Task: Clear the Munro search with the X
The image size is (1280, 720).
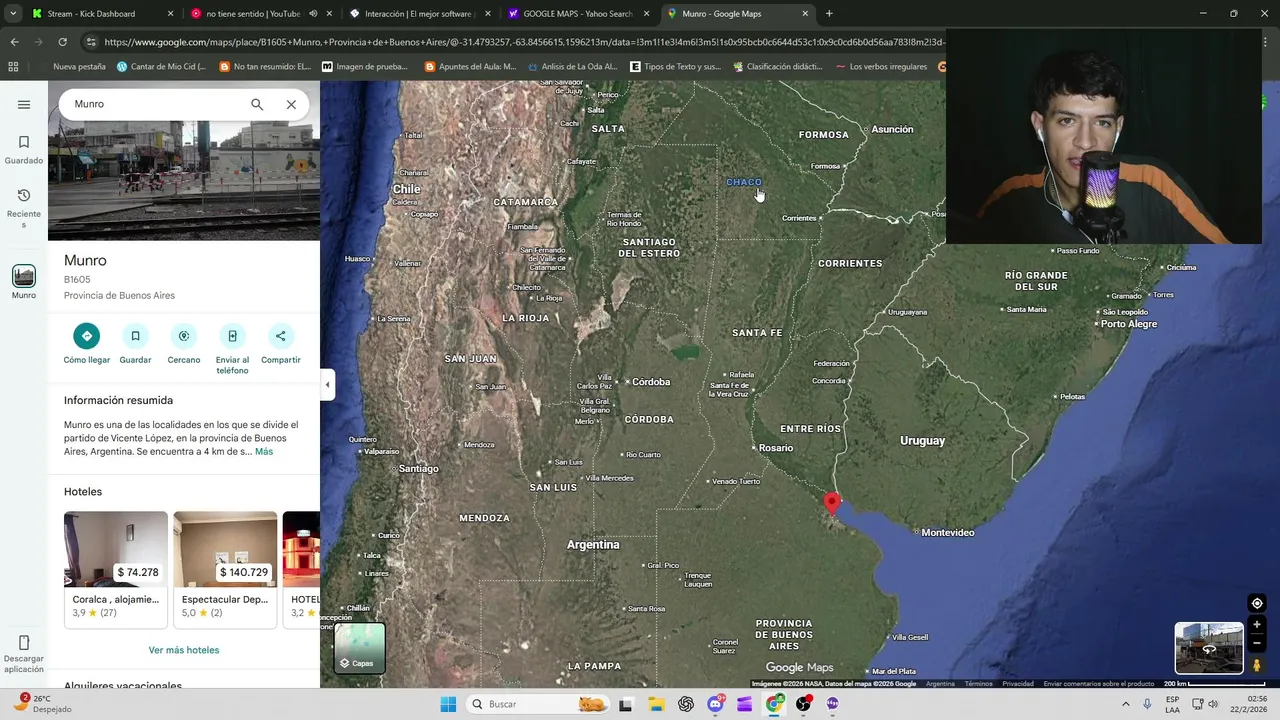Action: (291, 104)
